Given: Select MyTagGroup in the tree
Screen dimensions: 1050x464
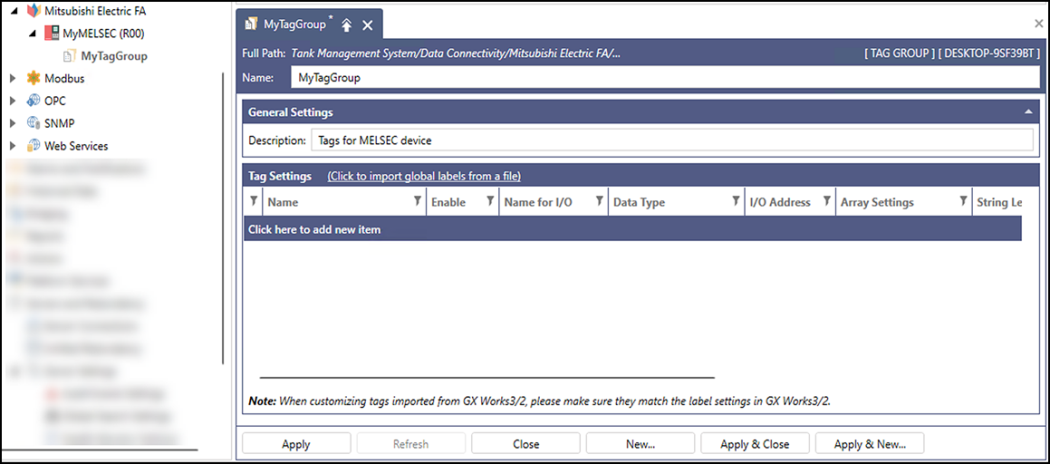Looking at the screenshot, I should pyautogui.click(x=114, y=56).
